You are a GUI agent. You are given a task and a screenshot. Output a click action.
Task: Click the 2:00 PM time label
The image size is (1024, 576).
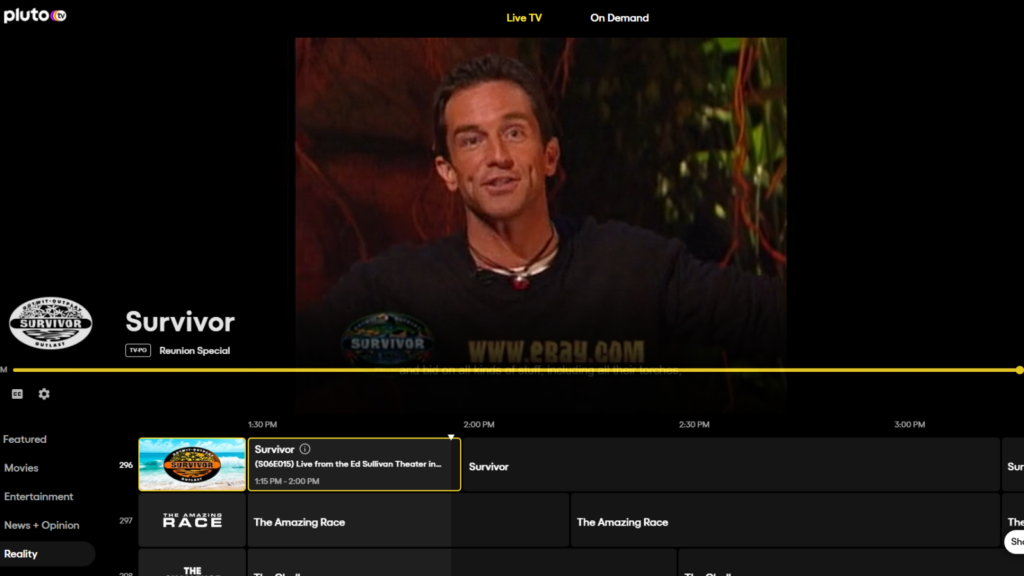point(479,424)
